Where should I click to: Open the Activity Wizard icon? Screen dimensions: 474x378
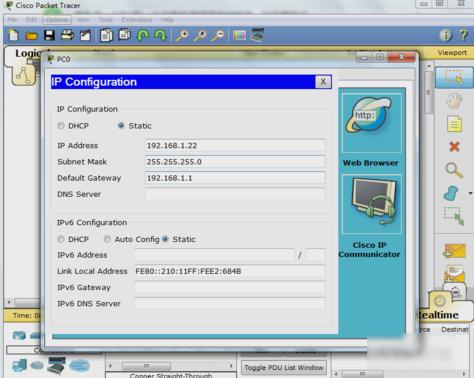(85, 35)
